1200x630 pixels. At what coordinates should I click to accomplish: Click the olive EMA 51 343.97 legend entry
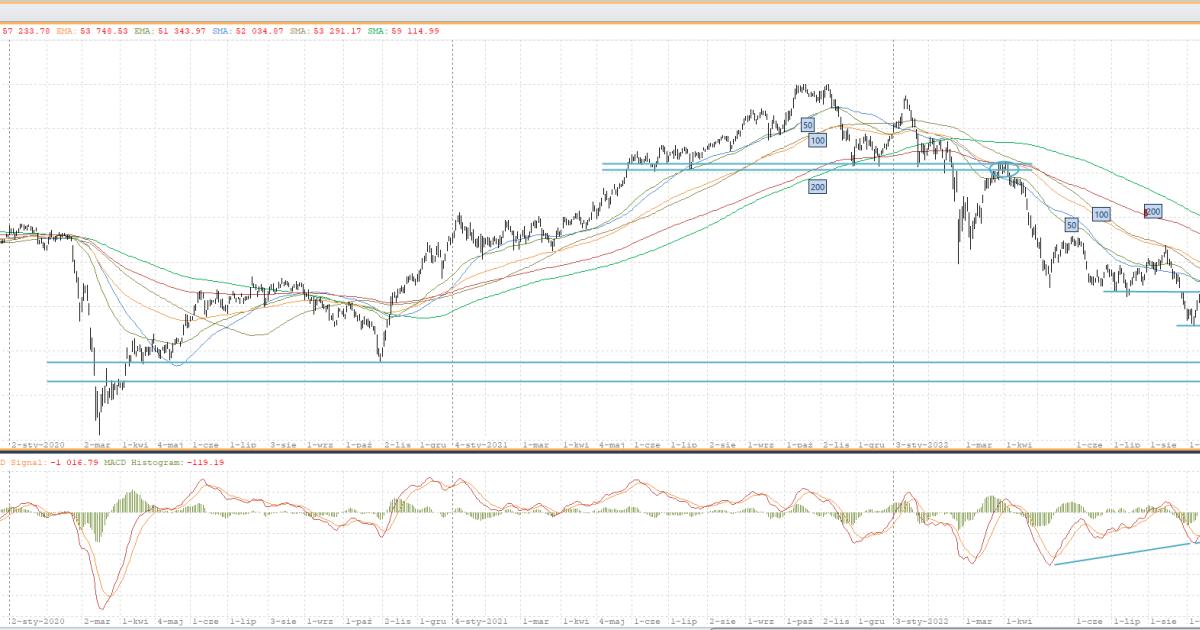click(172, 31)
